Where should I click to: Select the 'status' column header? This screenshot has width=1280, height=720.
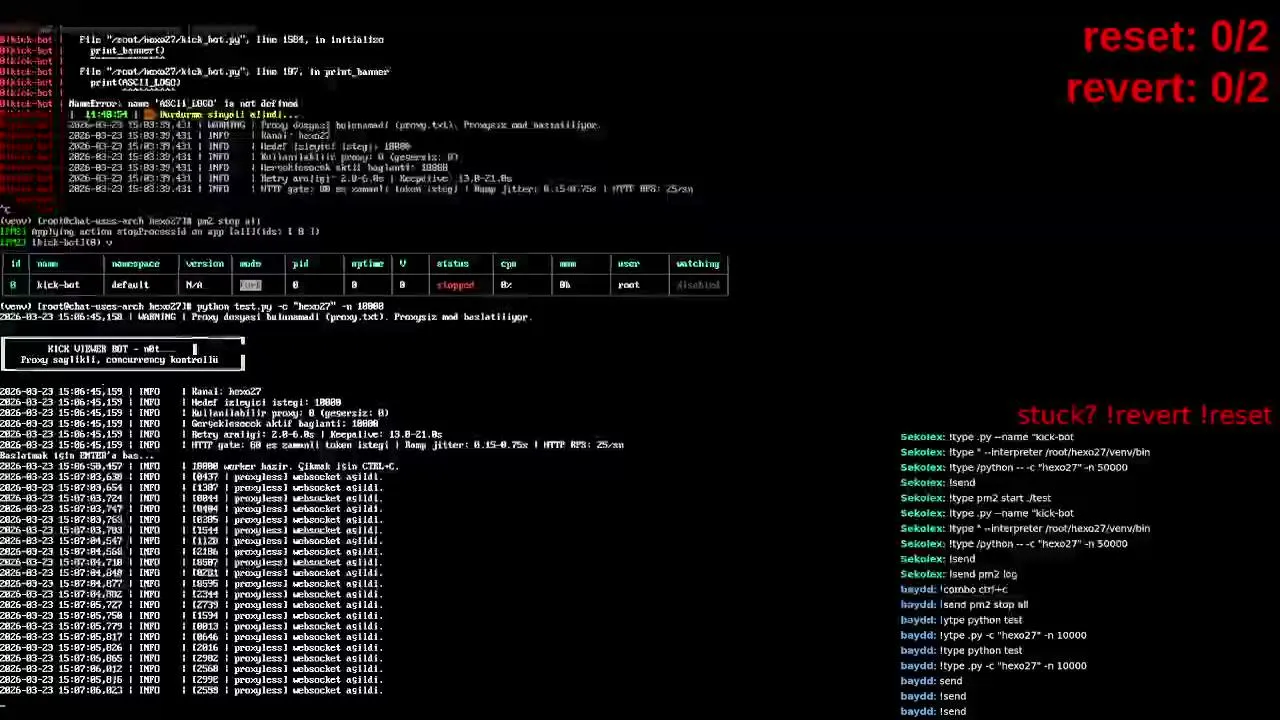point(452,264)
